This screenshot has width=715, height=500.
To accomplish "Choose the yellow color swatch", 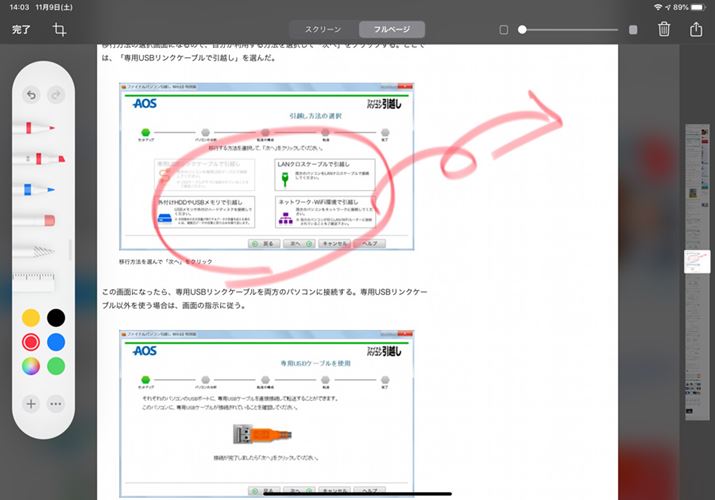I will [x=31, y=318].
